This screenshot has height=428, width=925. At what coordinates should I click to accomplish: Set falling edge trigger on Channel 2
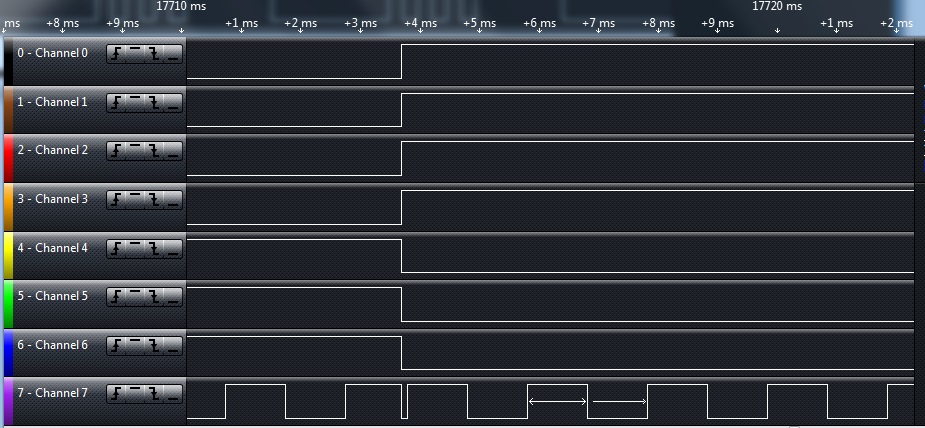pyautogui.click(x=154, y=152)
